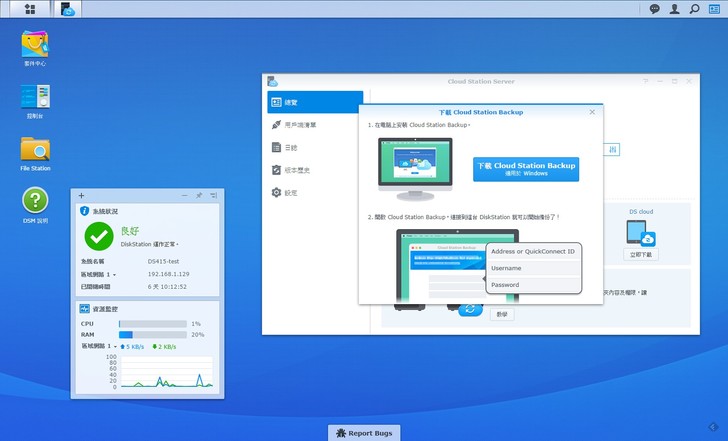Launch the 控制台 Control Panel desktop icon
This screenshot has width=728, height=441.
35,97
